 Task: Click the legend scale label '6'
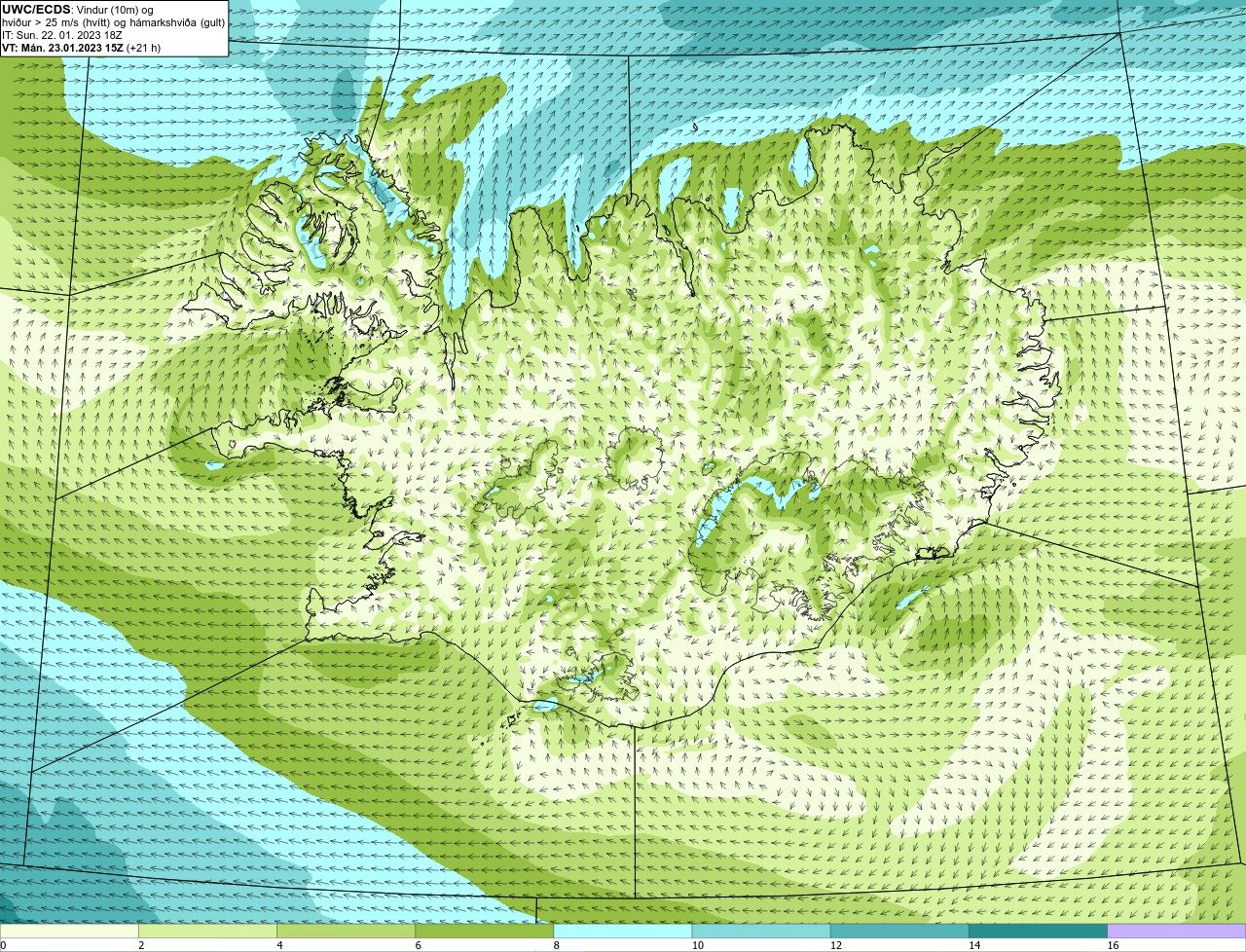[x=418, y=945]
